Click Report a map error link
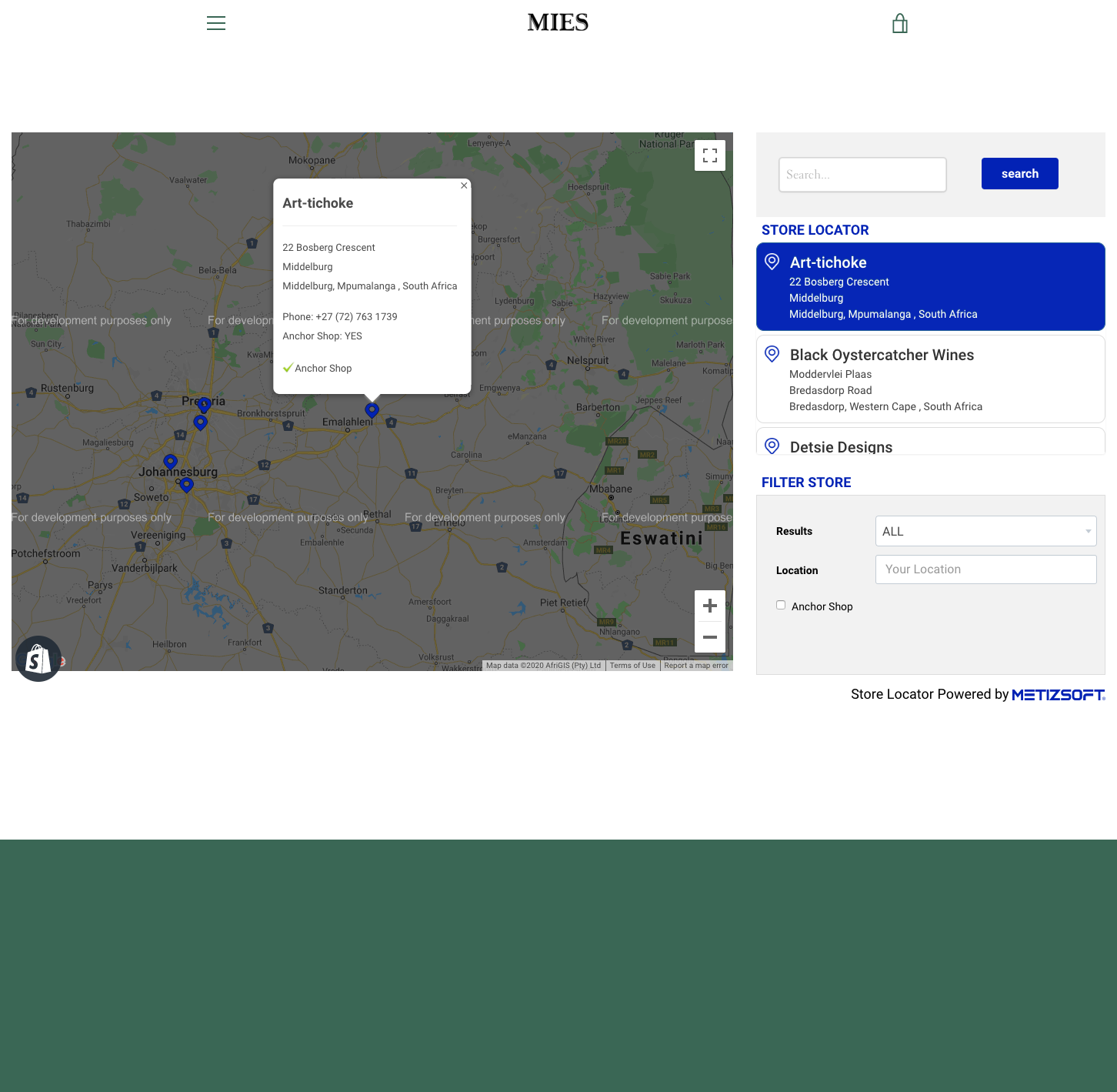The height and width of the screenshot is (1092, 1117). [695, 666]
